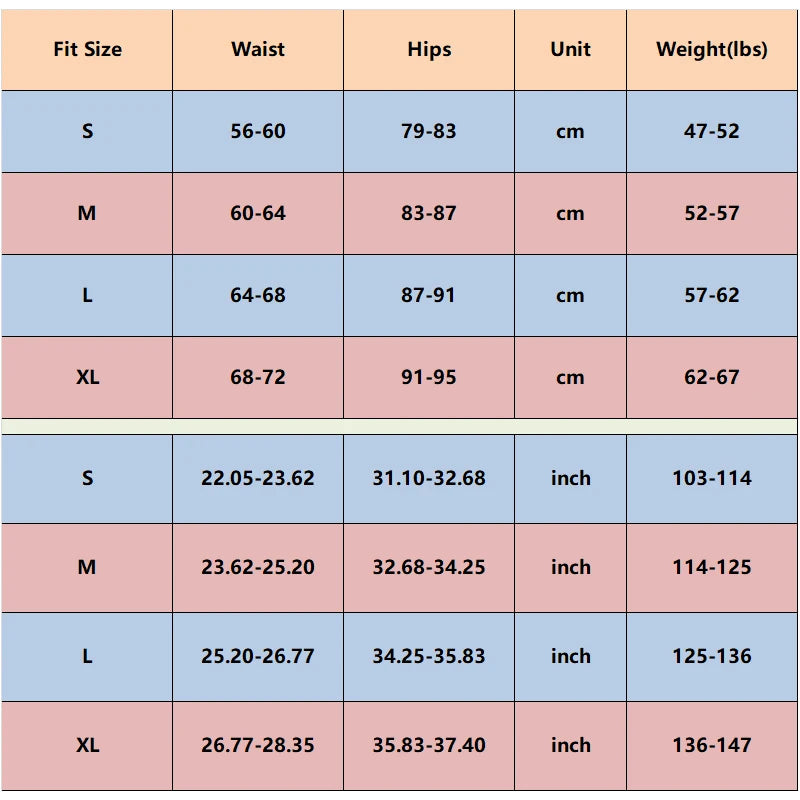Click waist value 26.77-28.35
The width and height of the screenshot is (800, 800).
point(258,745)
